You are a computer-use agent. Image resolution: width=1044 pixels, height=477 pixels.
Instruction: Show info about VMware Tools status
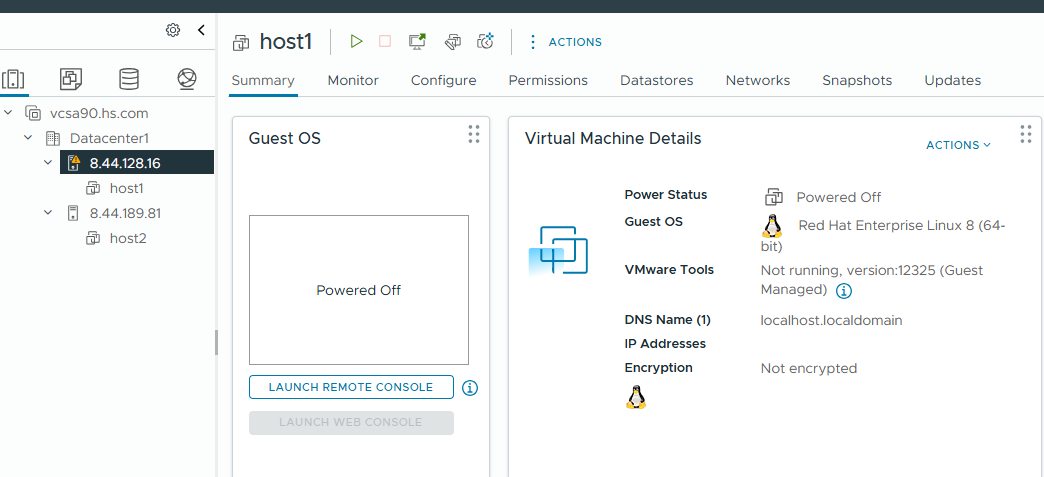click(x=844, y=290)
